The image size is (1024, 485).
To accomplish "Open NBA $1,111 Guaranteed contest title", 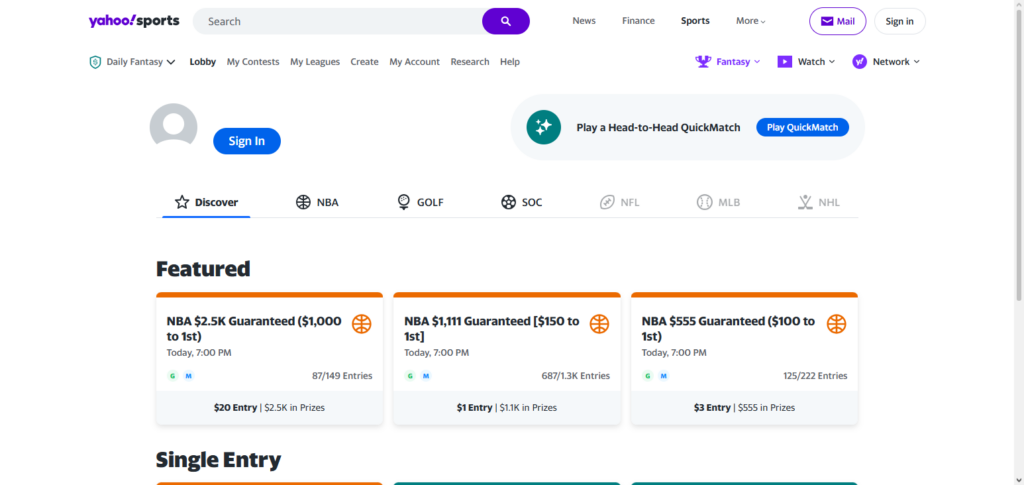I will point(492,329).
